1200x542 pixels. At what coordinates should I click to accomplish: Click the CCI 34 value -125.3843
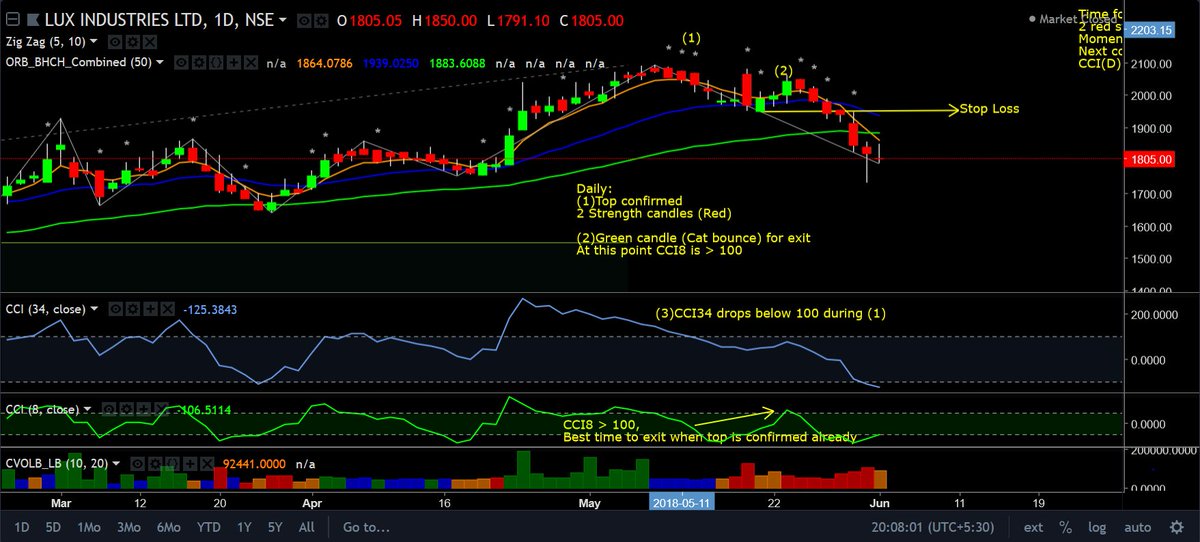pyautogui.click(x=210, y=309)
